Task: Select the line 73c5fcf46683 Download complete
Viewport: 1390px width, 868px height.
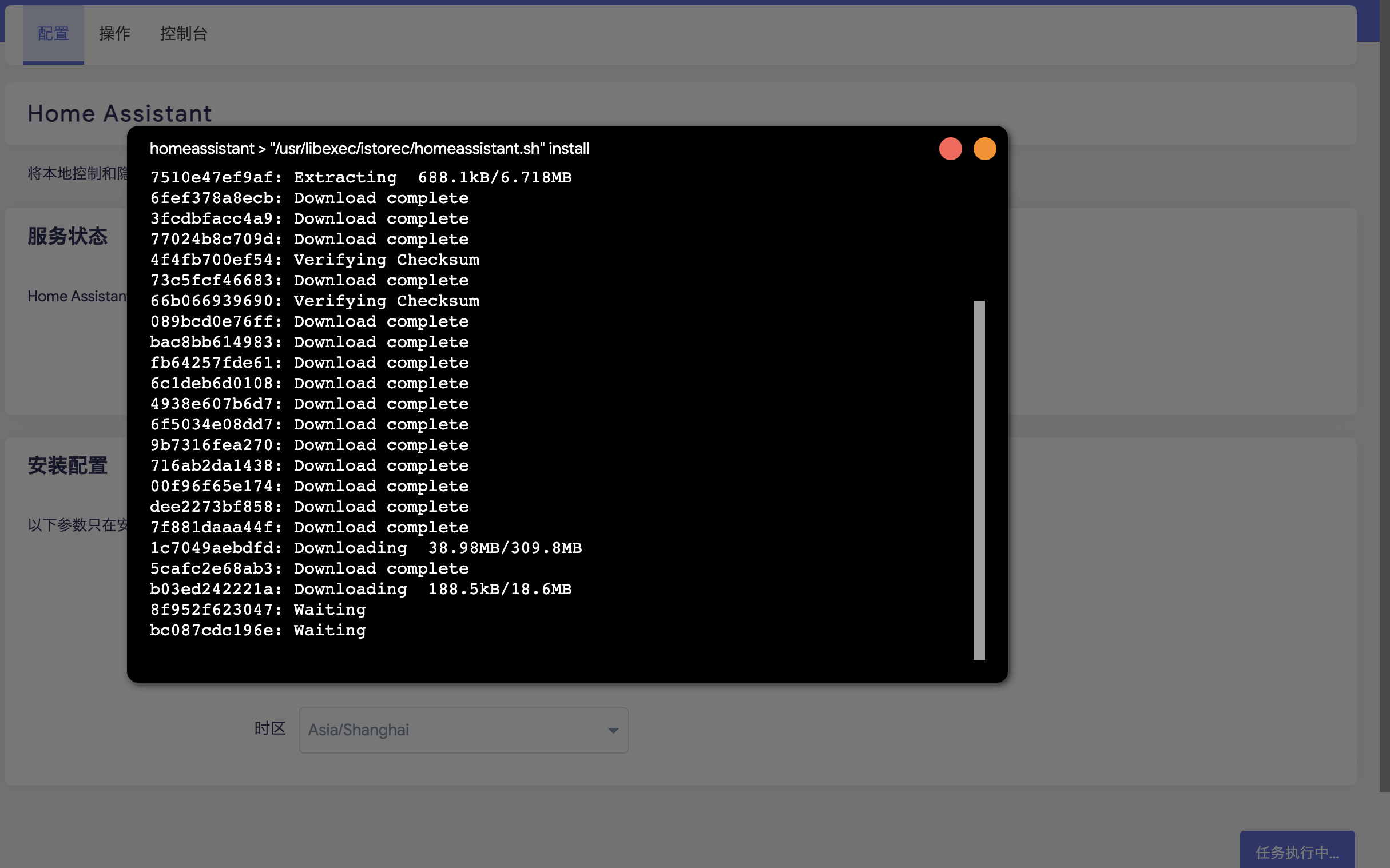Action: (309, 281)
